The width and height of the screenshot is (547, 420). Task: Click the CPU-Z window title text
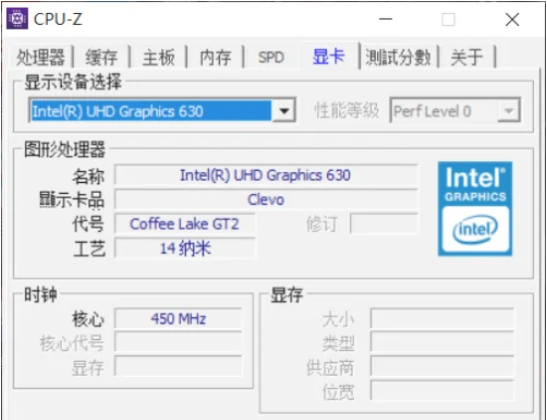[x=58, y=19]
